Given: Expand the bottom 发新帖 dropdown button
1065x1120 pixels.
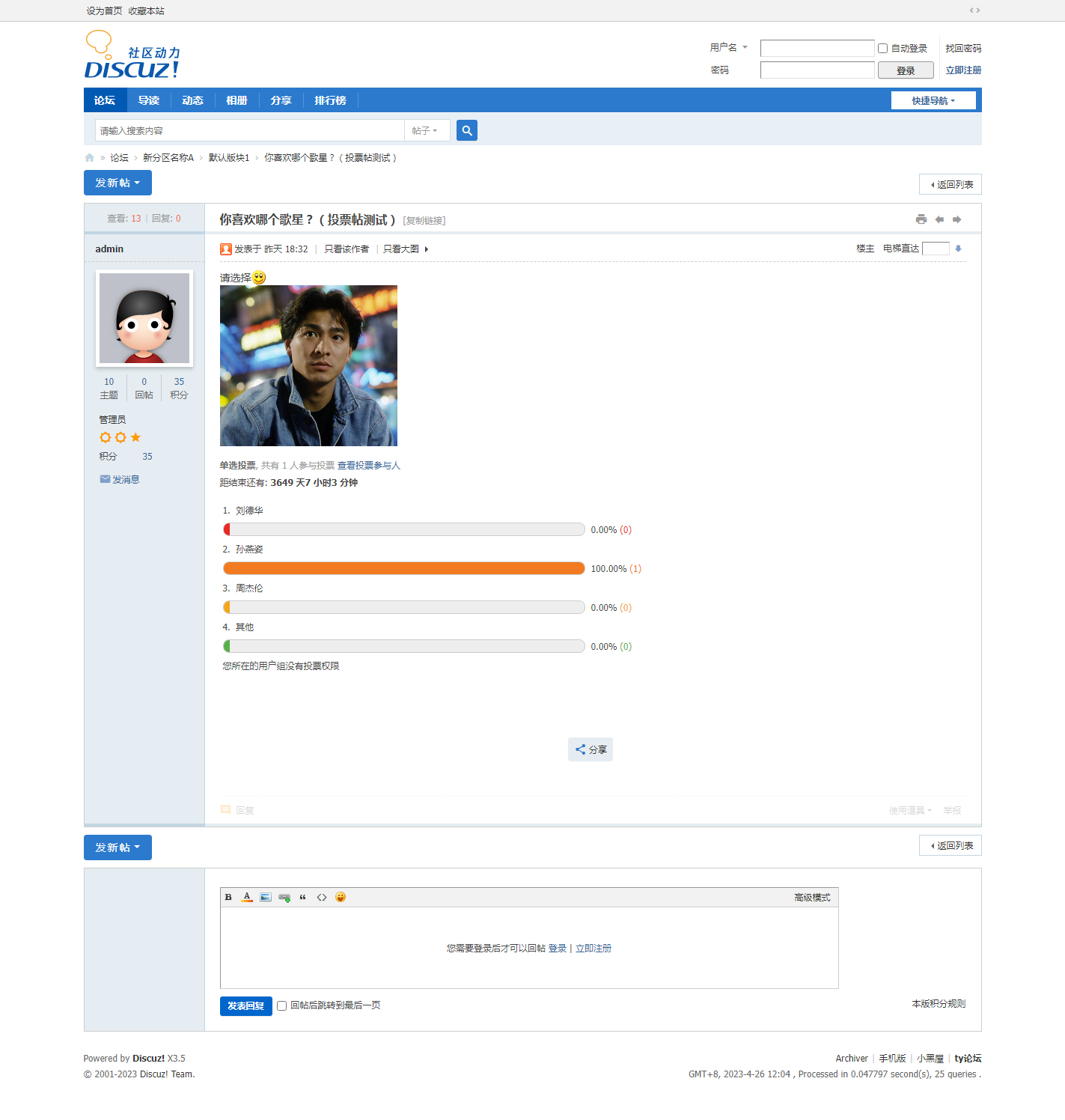Looking at the screenshot, I should tap(118, 847).
